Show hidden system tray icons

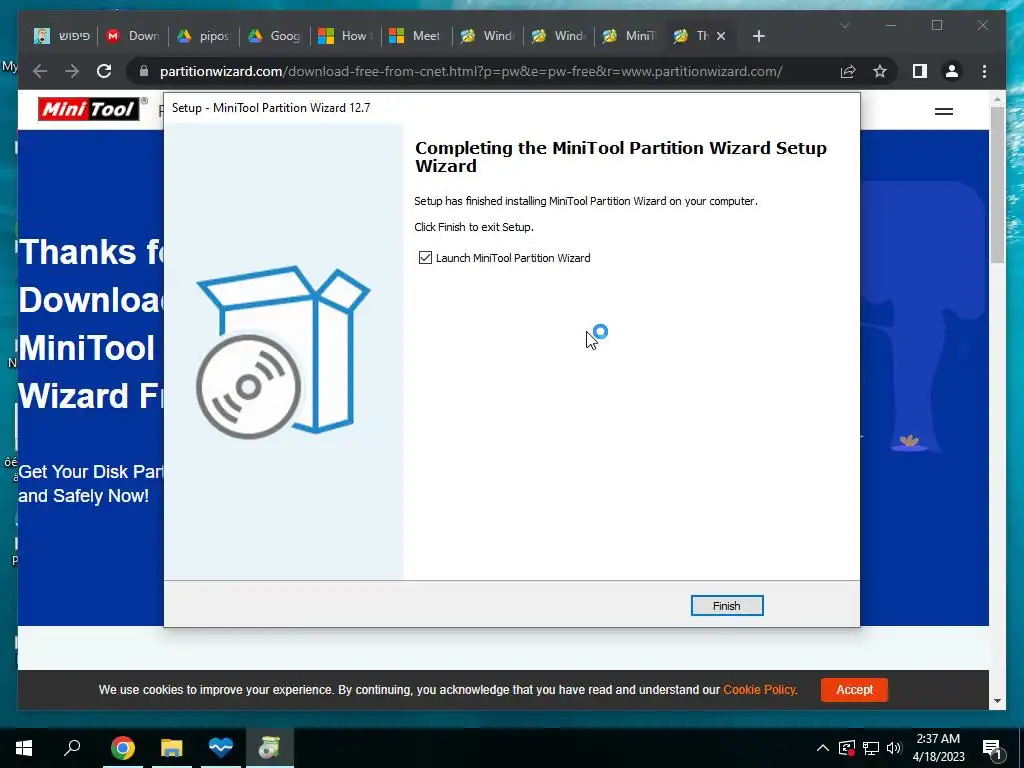pyautogui.click(x=823, y=748)
